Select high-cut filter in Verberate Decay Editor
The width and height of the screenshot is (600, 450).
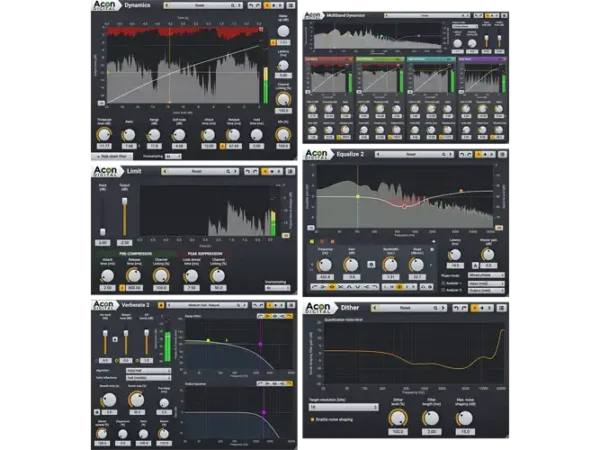tap(289, 316)
